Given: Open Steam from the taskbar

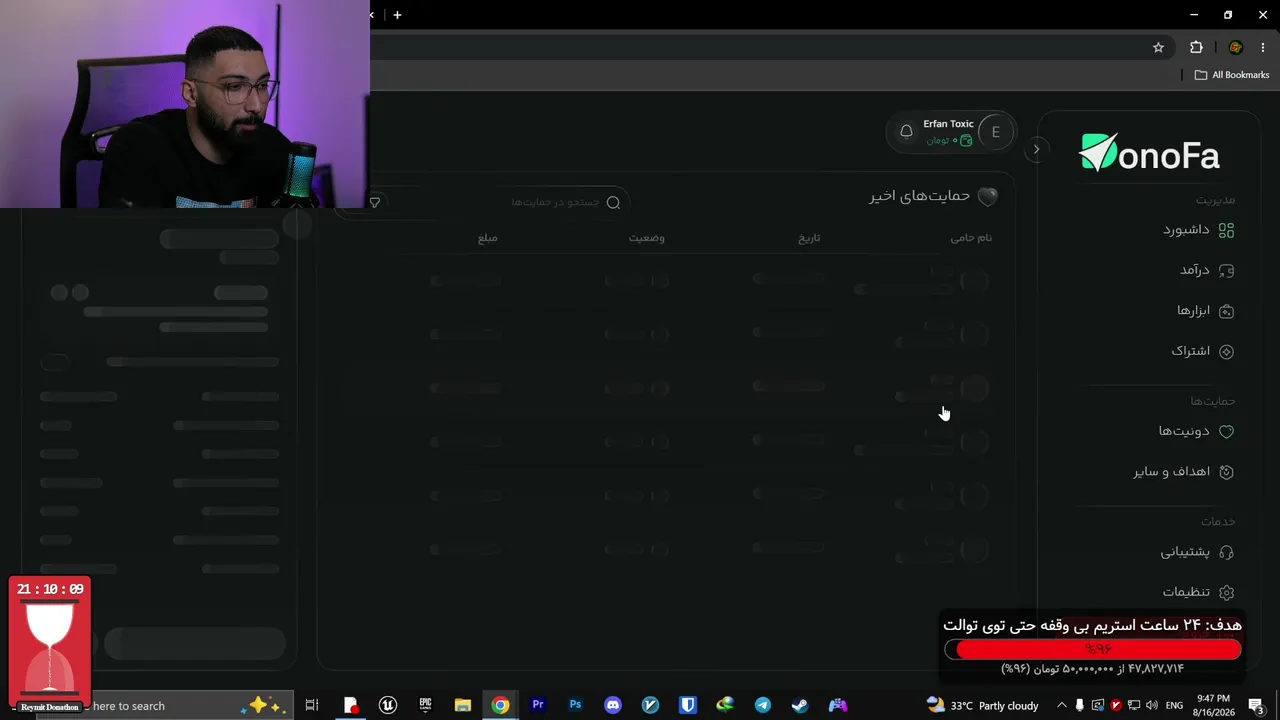Looking at the screenshot, I should [x=800, y=705].
